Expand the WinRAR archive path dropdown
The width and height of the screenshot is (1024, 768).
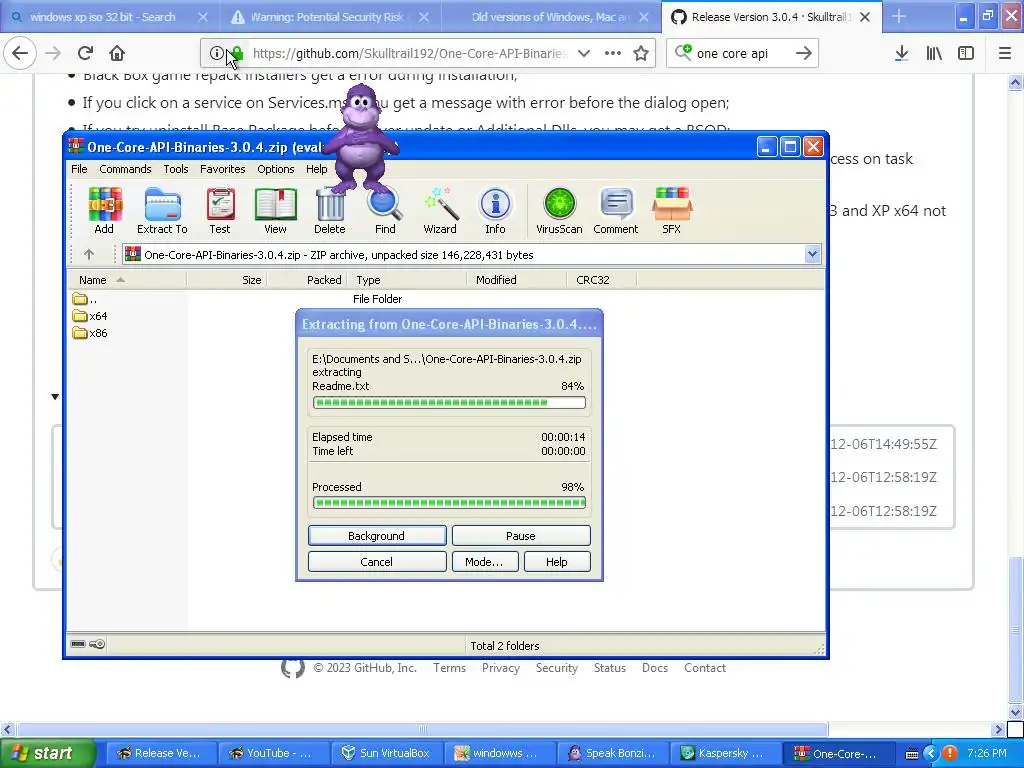[x=812, y=255]
